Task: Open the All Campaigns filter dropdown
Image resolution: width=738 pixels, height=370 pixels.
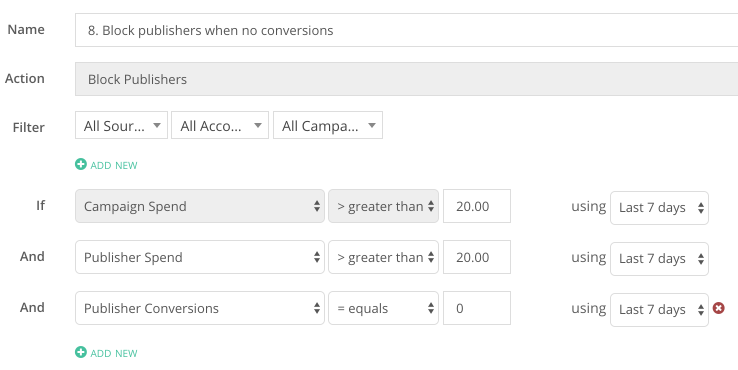Action: (328, 125)
